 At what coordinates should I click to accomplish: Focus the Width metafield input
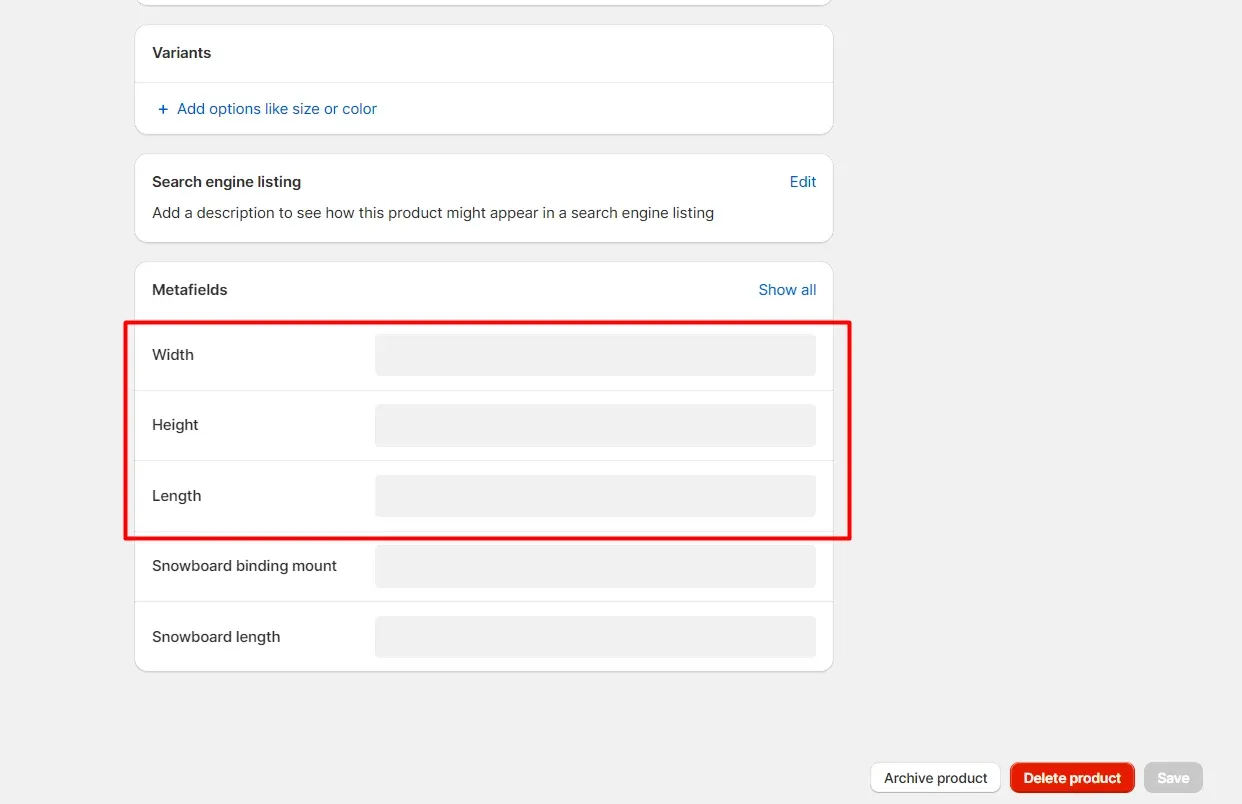595,355
